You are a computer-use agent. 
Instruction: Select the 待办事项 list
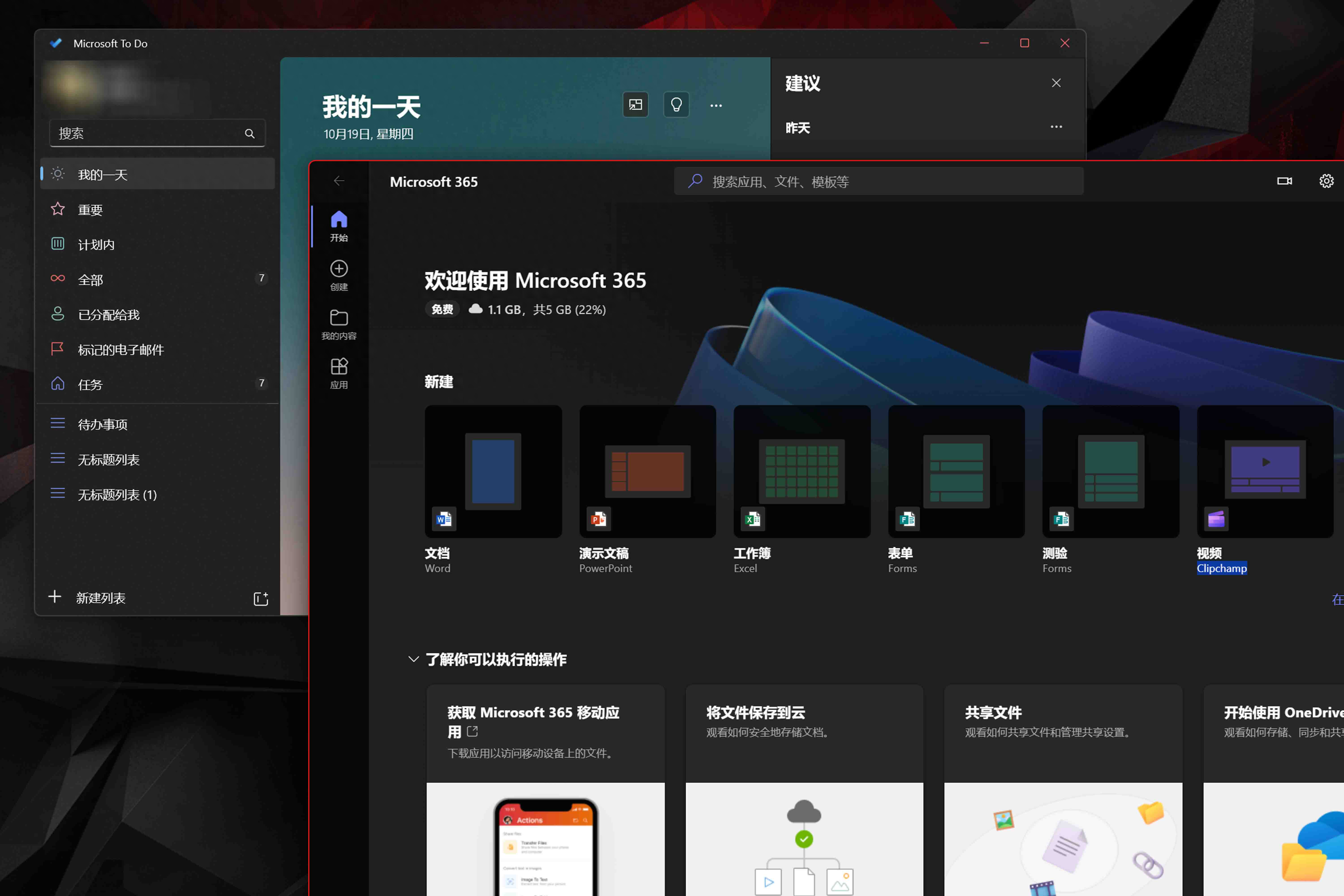(x=157, y=424)
